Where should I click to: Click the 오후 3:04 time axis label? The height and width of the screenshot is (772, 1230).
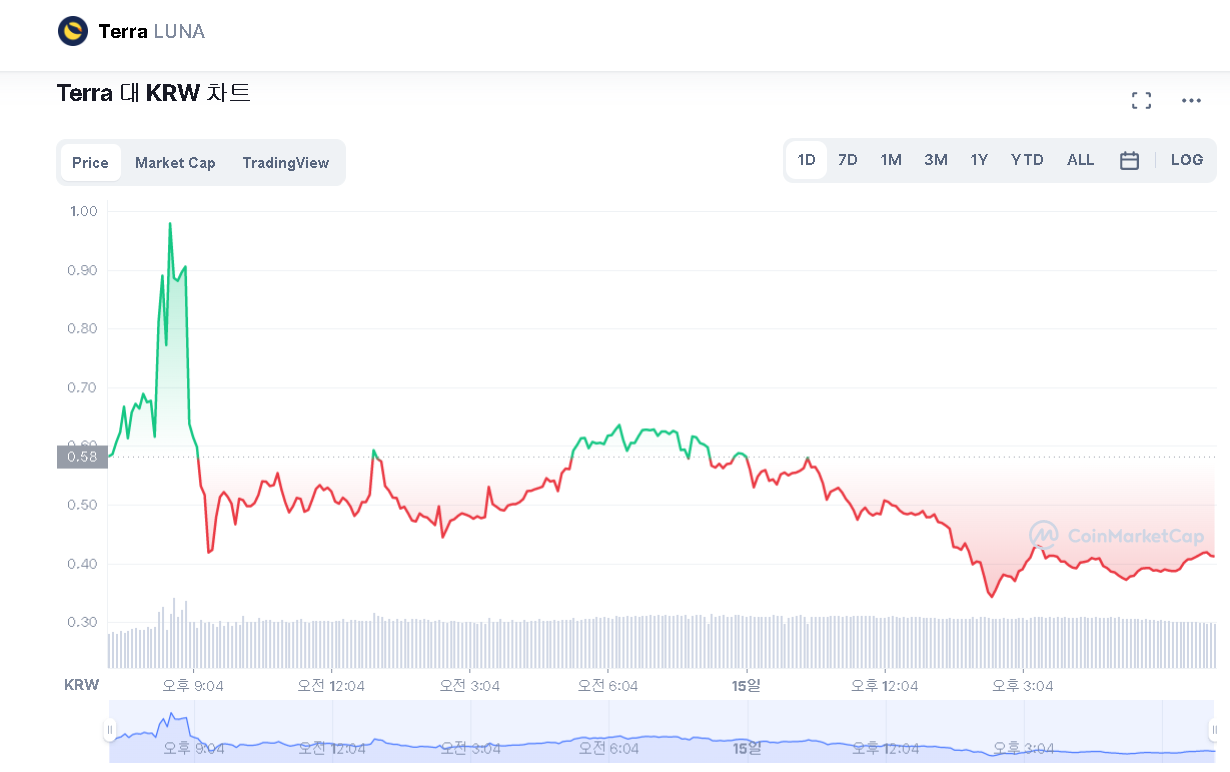point(1023,685)
